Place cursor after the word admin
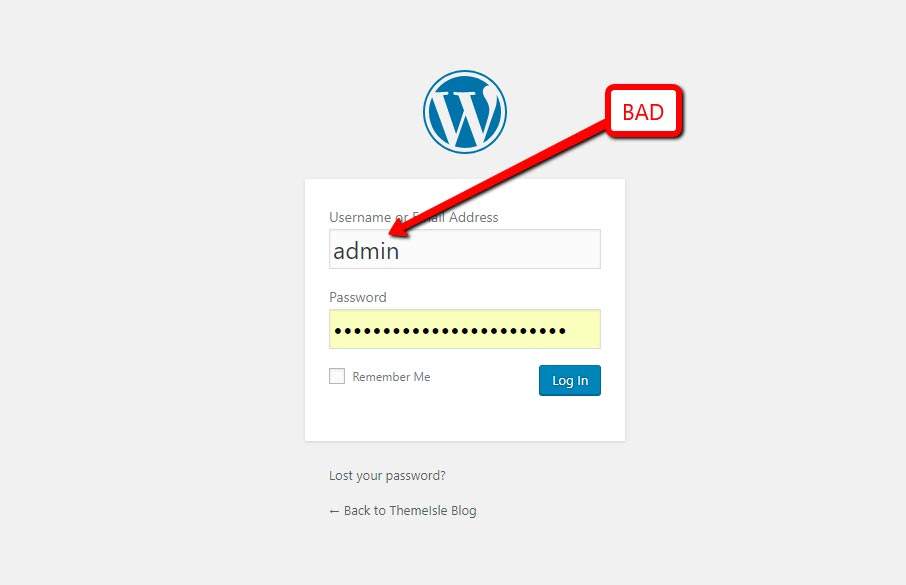The image size is (906, 585). 400,251
